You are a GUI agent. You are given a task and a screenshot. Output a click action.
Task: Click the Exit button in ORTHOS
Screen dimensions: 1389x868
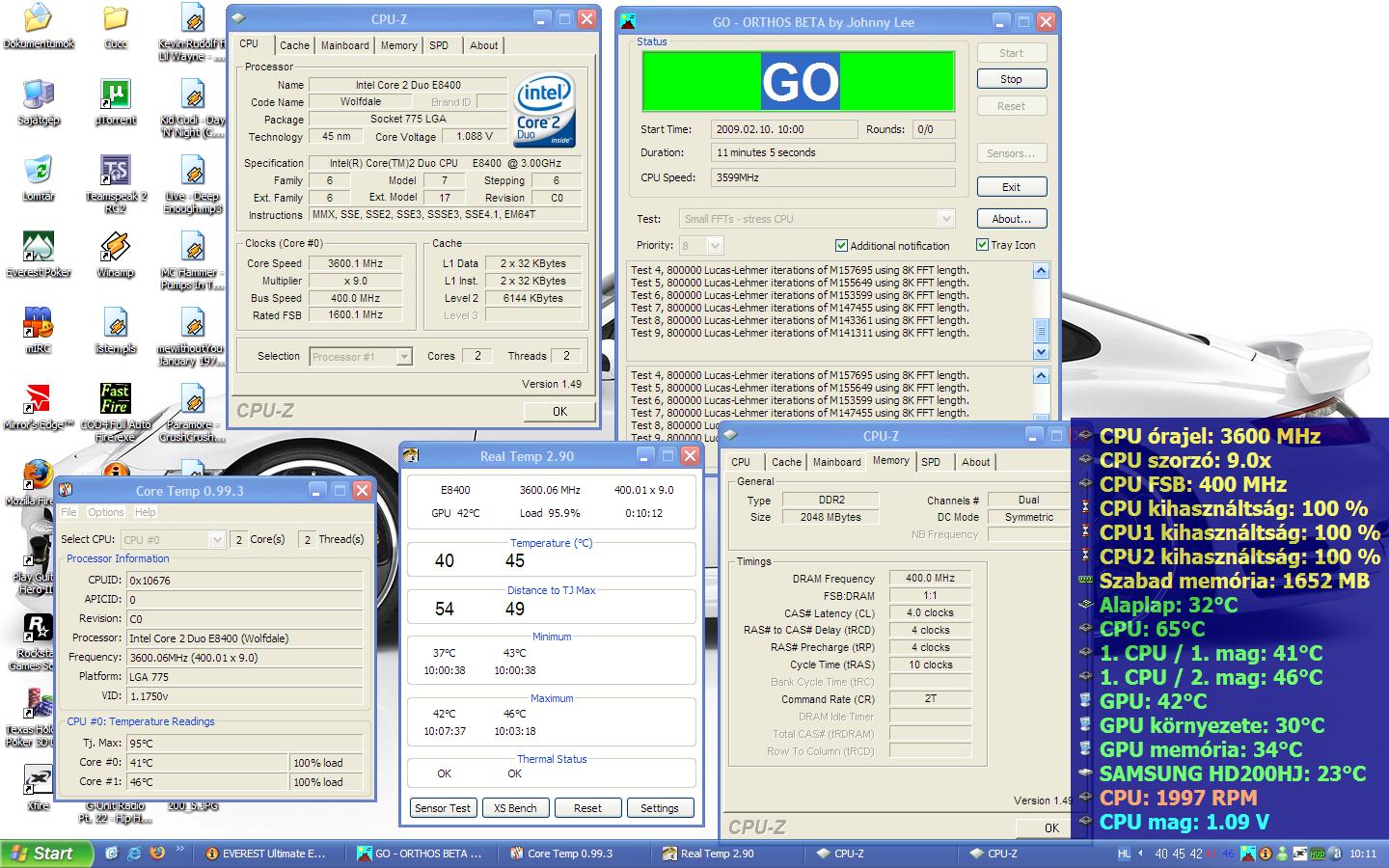click(1011, 187)
